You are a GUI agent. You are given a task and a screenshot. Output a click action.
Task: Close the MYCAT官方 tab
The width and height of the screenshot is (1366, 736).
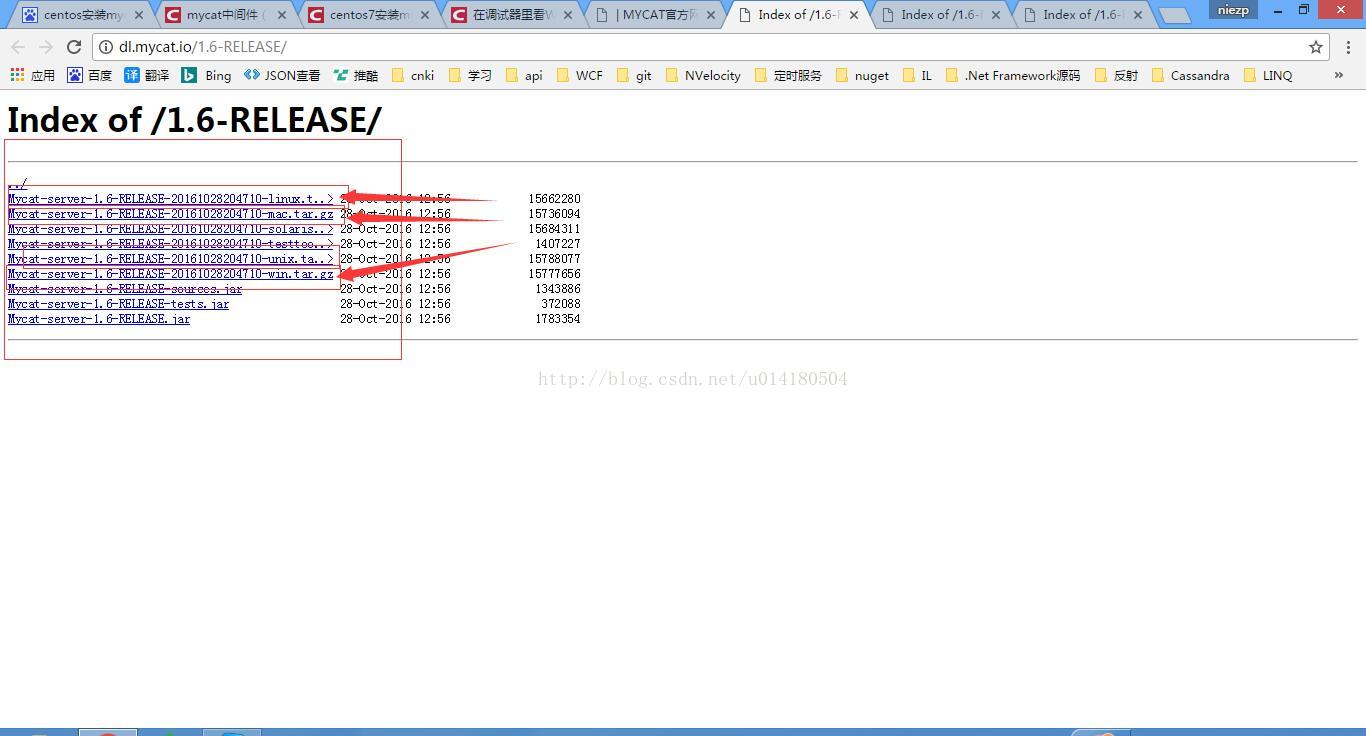711,15
